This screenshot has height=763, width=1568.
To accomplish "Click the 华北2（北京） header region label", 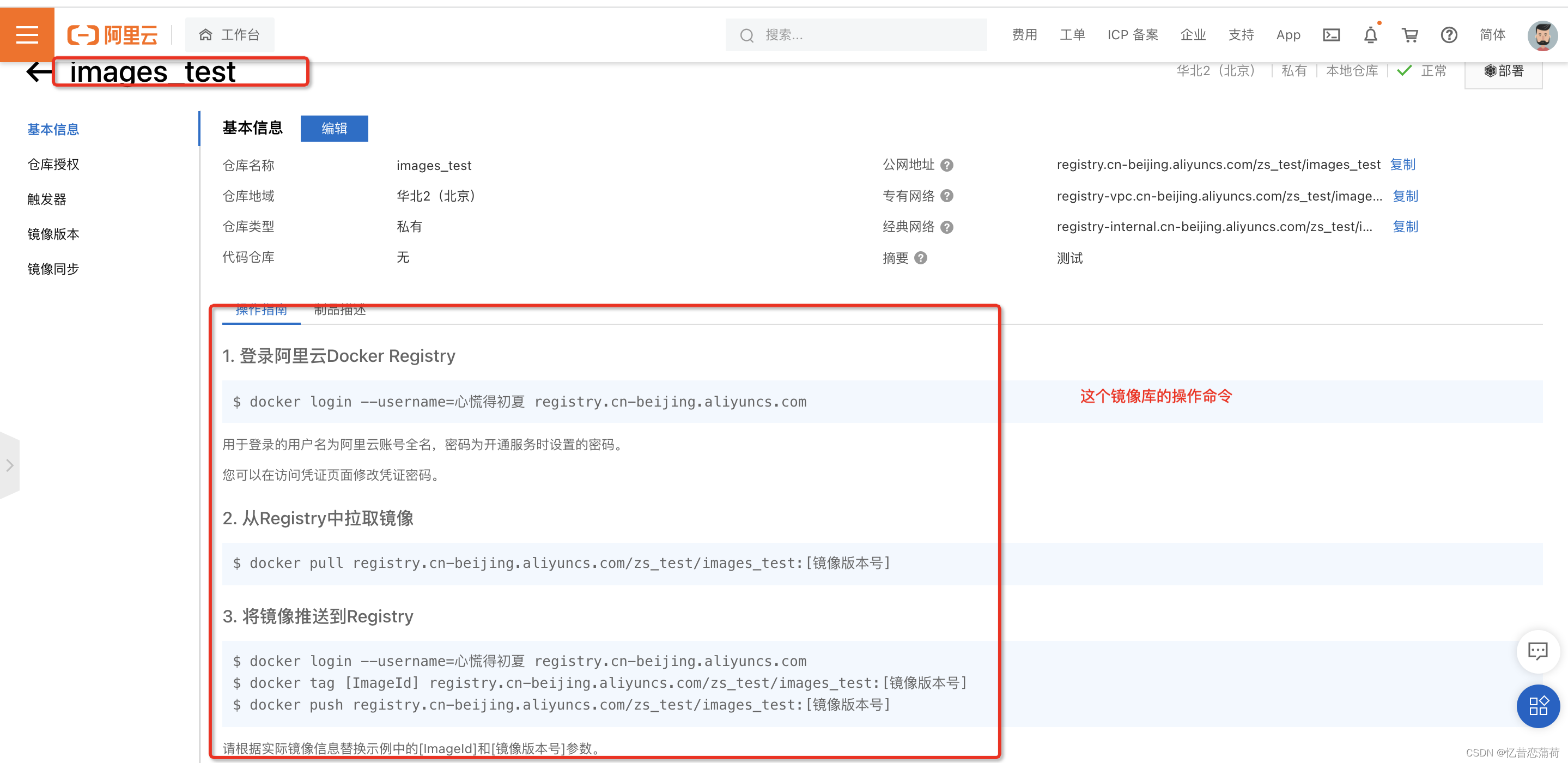I will 1215,71.
